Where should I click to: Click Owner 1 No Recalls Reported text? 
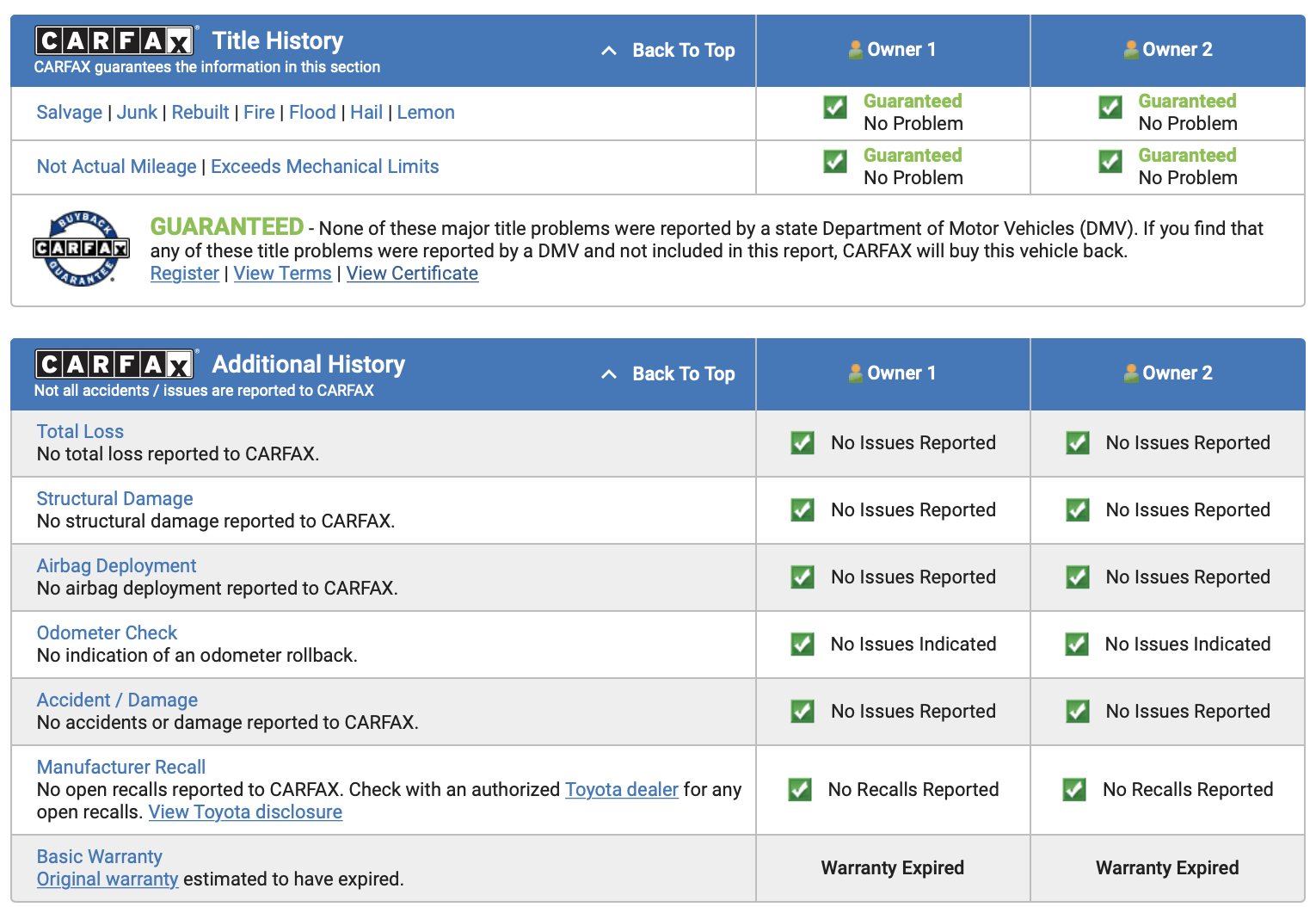coord(913,790)
